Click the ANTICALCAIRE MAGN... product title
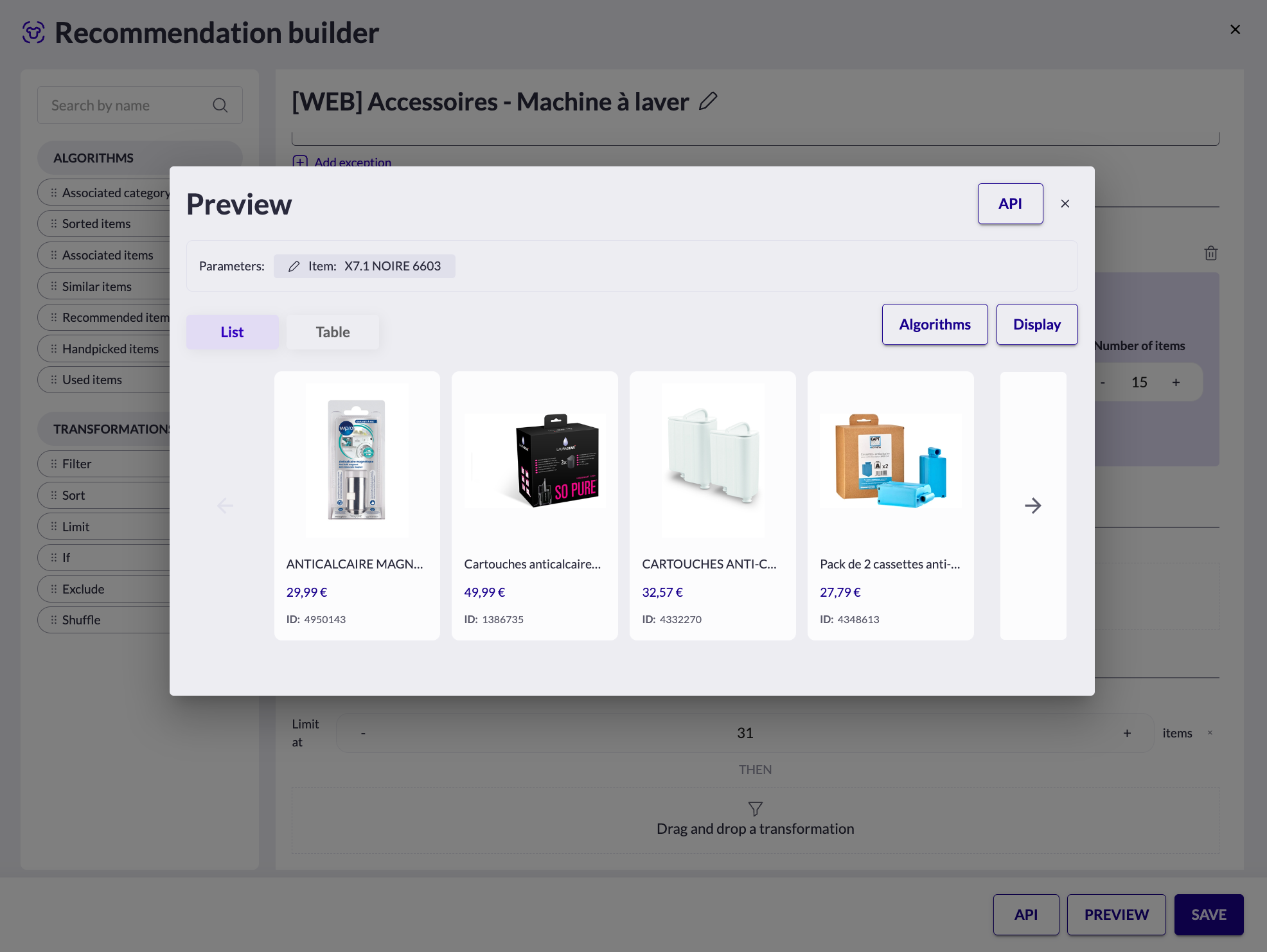The image size is (1267, 952). click(355, 564)
